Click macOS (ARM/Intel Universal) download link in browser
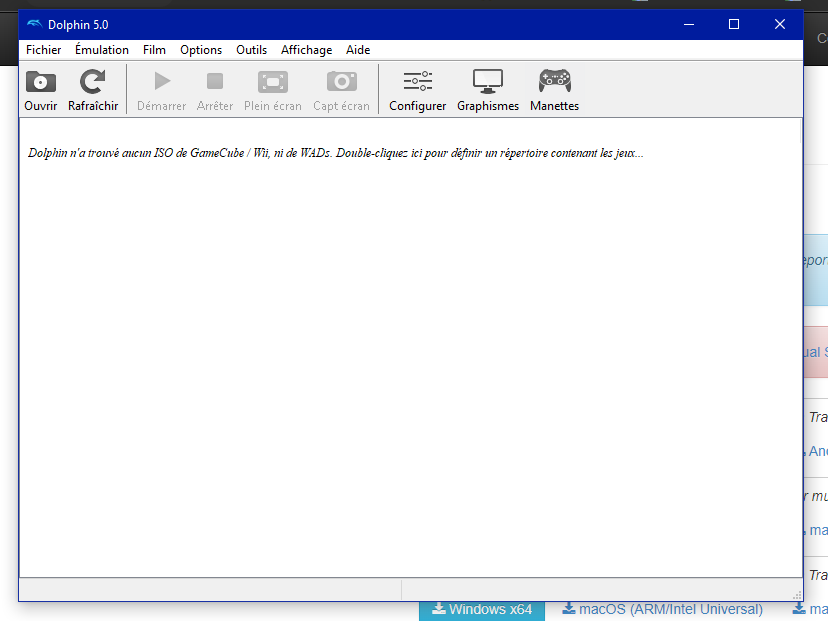The image size is (828, 621). [x=663, y=609]
